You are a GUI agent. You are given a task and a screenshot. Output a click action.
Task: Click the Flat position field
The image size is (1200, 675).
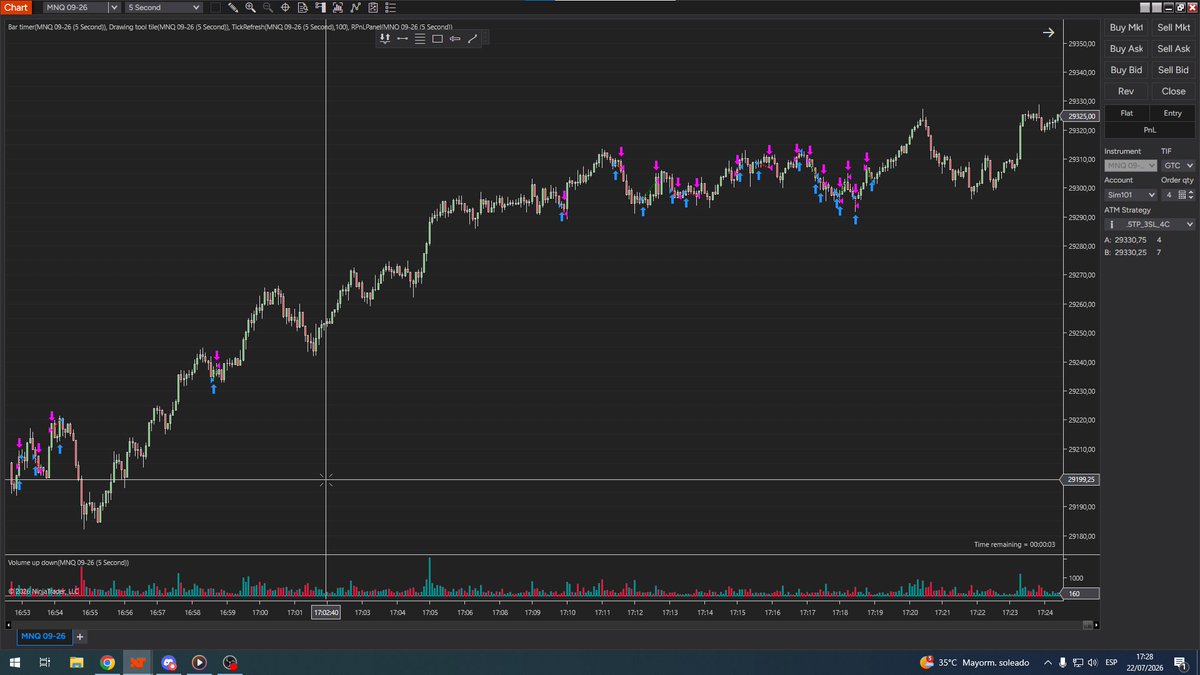click(x=1127, y=113)
